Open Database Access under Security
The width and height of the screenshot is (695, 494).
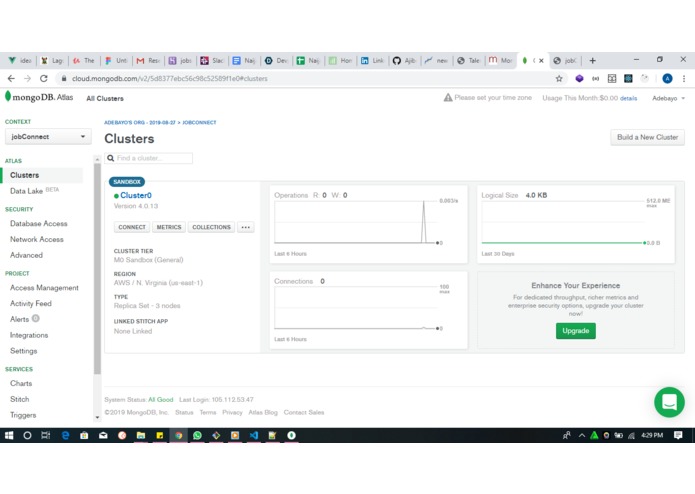click(39, 224)
